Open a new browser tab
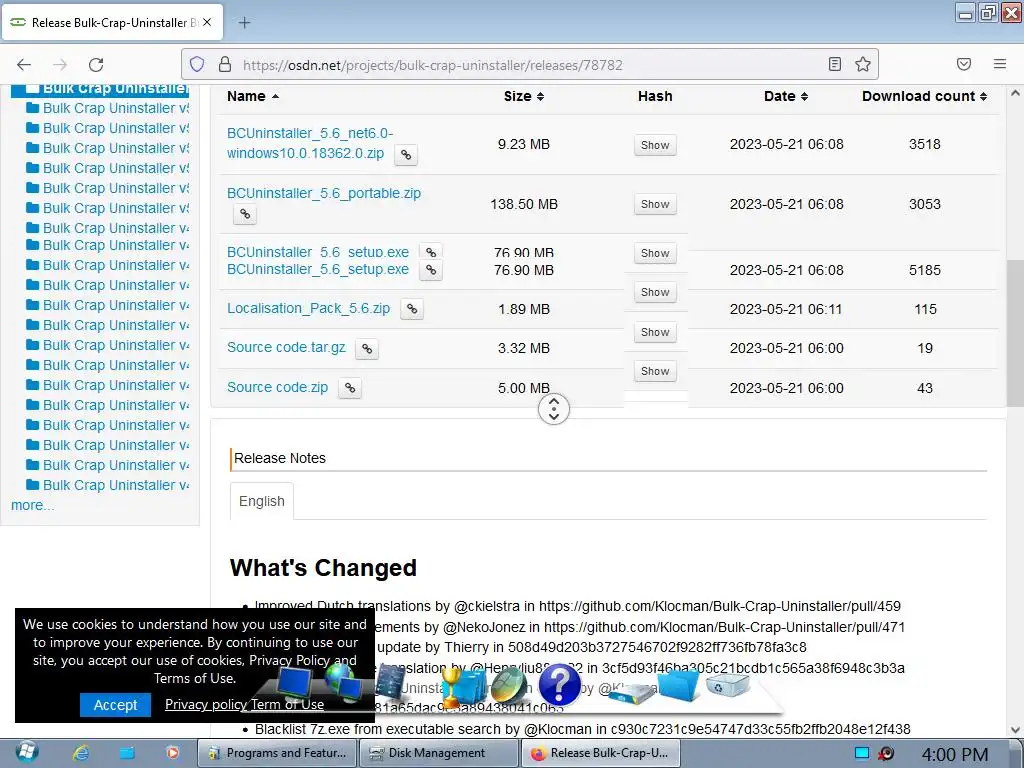 244,23
